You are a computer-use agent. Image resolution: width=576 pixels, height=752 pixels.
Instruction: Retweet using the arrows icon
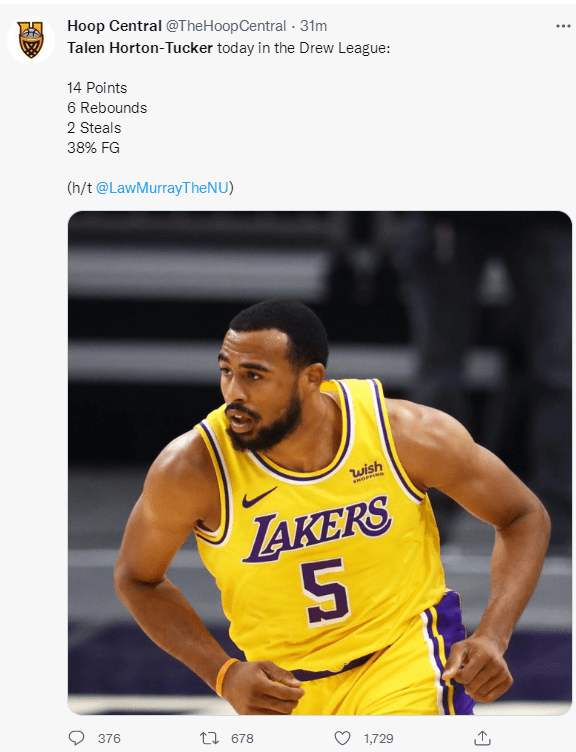[209, 738]
